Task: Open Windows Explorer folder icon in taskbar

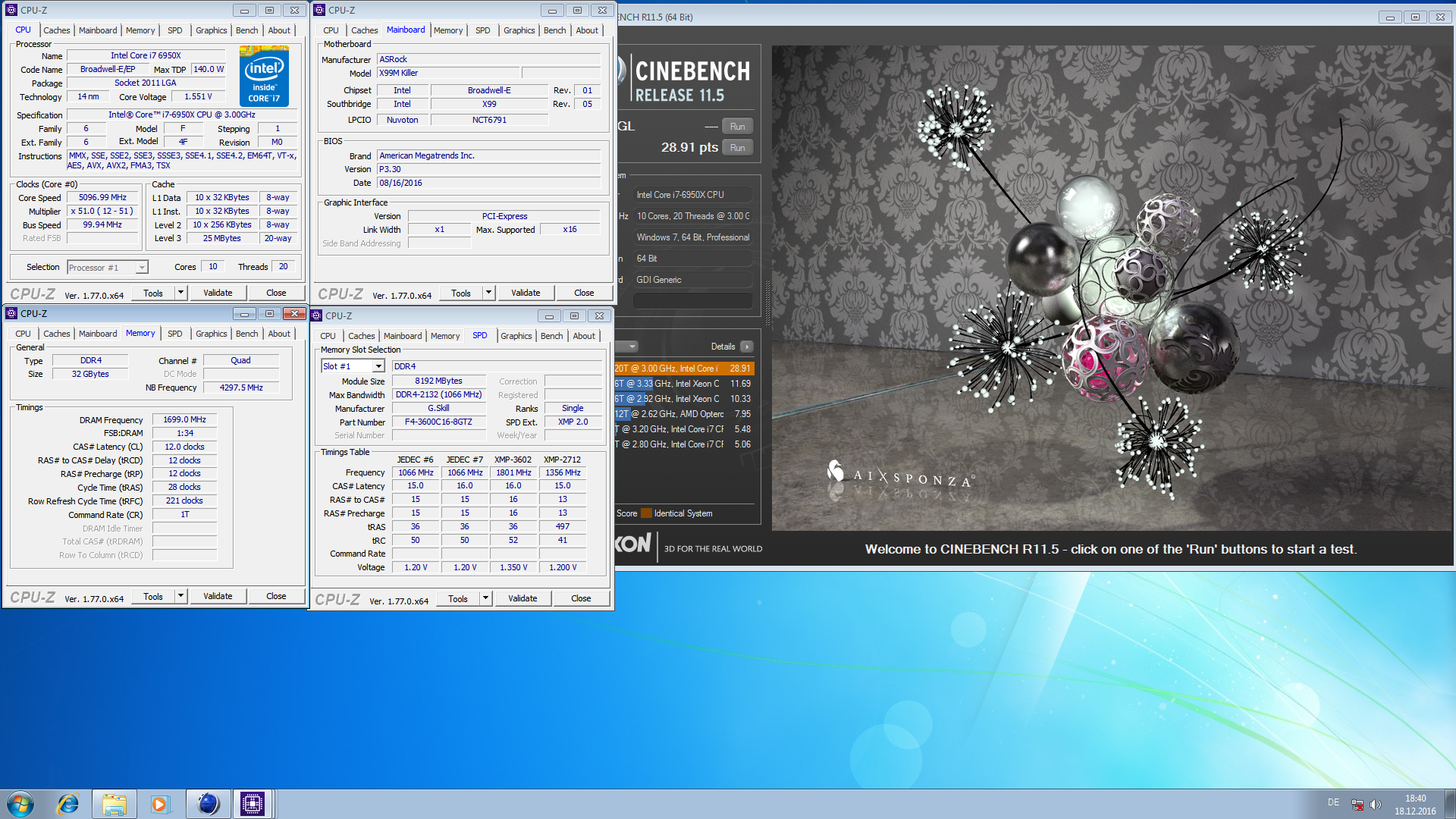Action: [x=115, y=803]
